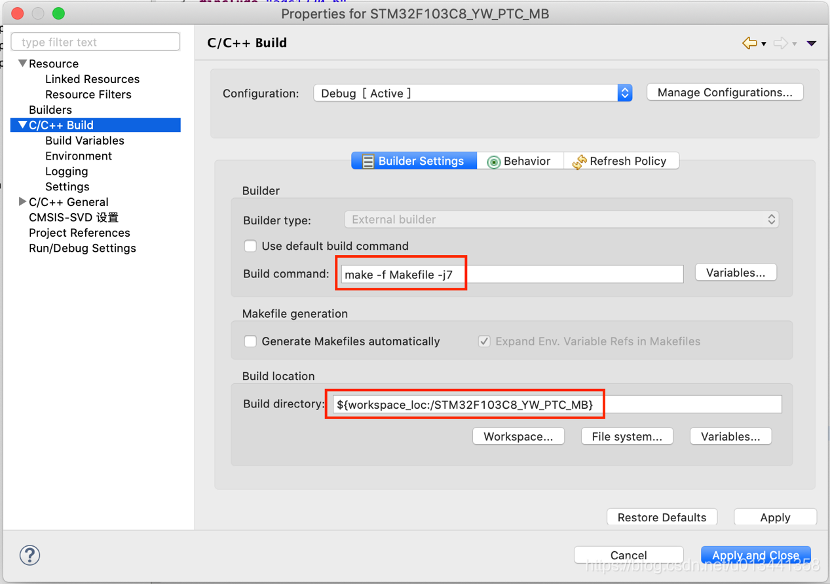Image resolution: width=830 pixels, height=584 pixels.
Task: Enable Generate Makefiles automatically
Action: [x=250, y=341]
